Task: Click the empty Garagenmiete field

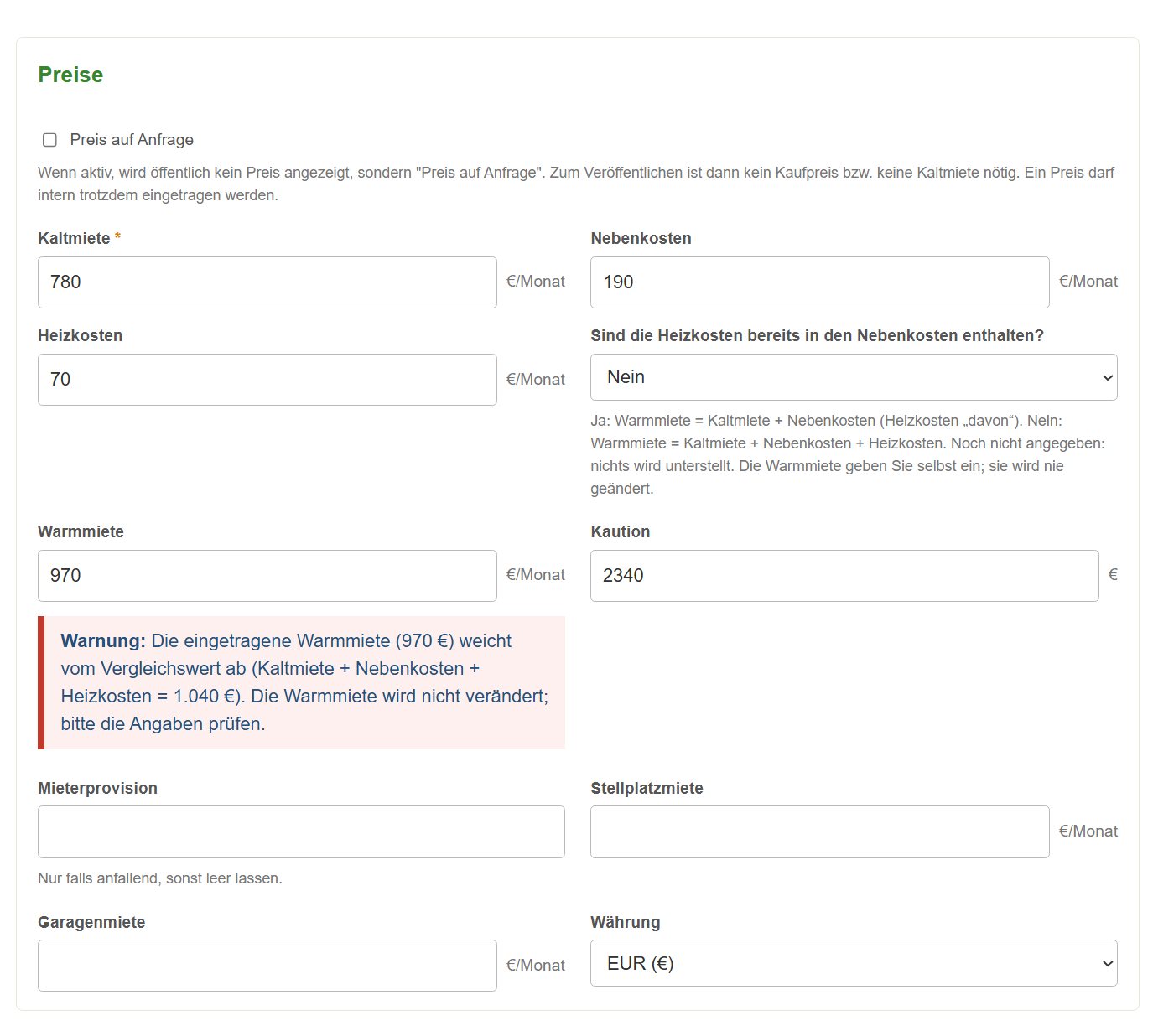Action: pyautogui.click(x=267, y=966)
